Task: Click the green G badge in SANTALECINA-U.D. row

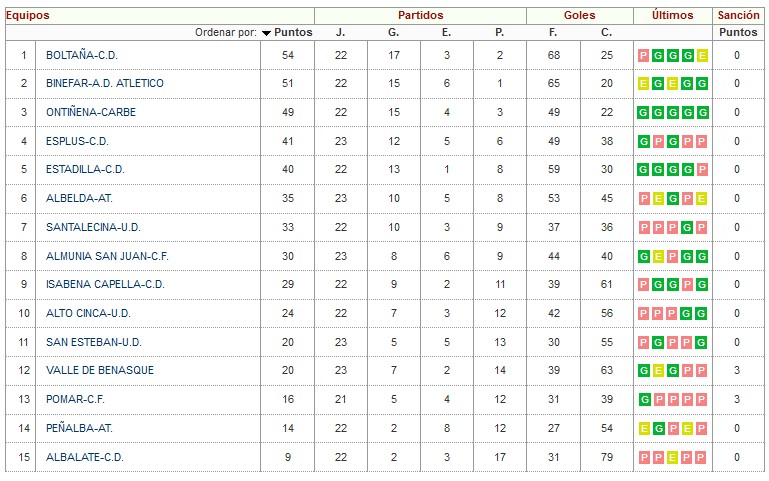Action: point(687,228)
